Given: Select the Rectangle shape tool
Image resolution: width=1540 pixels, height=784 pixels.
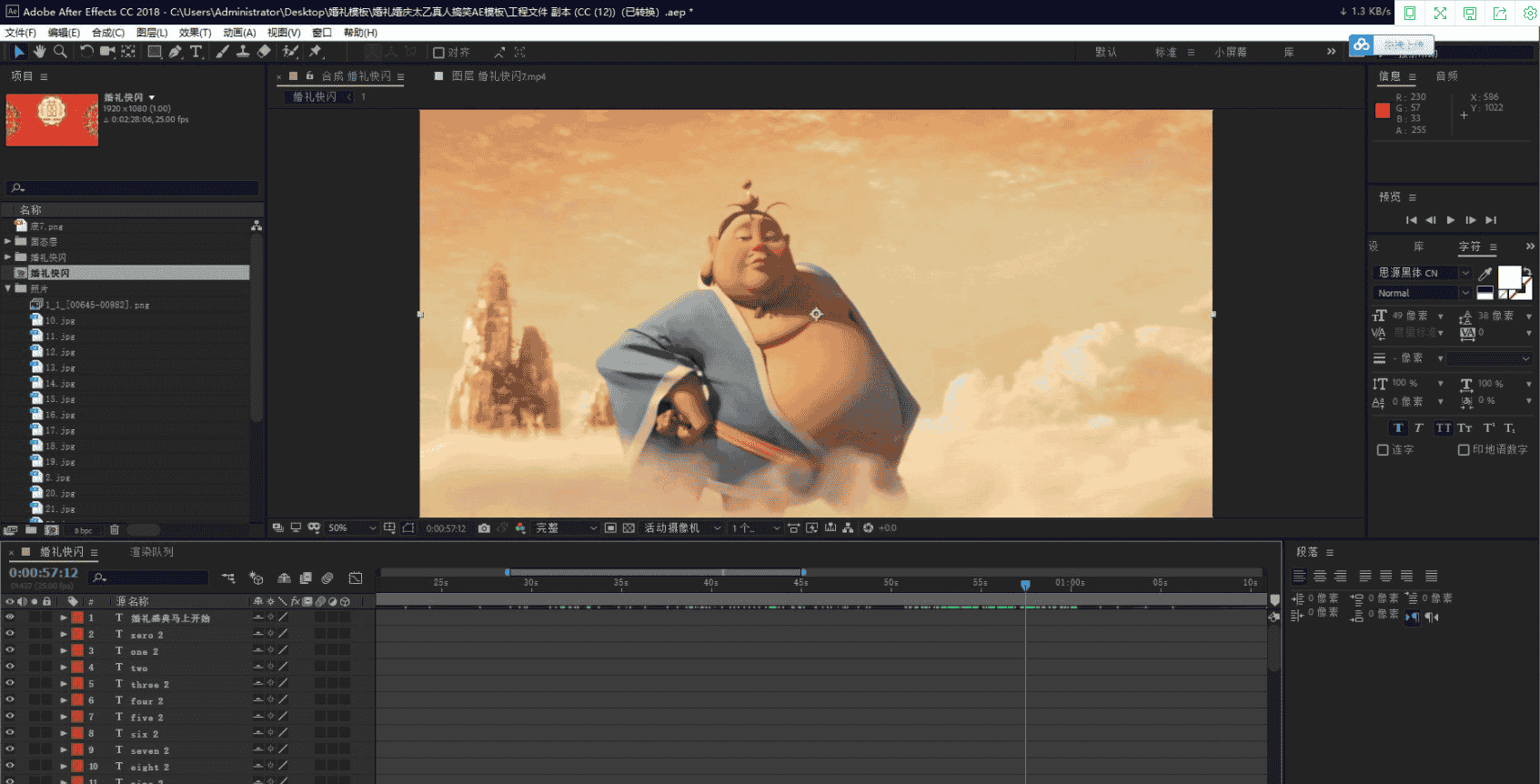Looking at the screenshot, I should (155, 52).
